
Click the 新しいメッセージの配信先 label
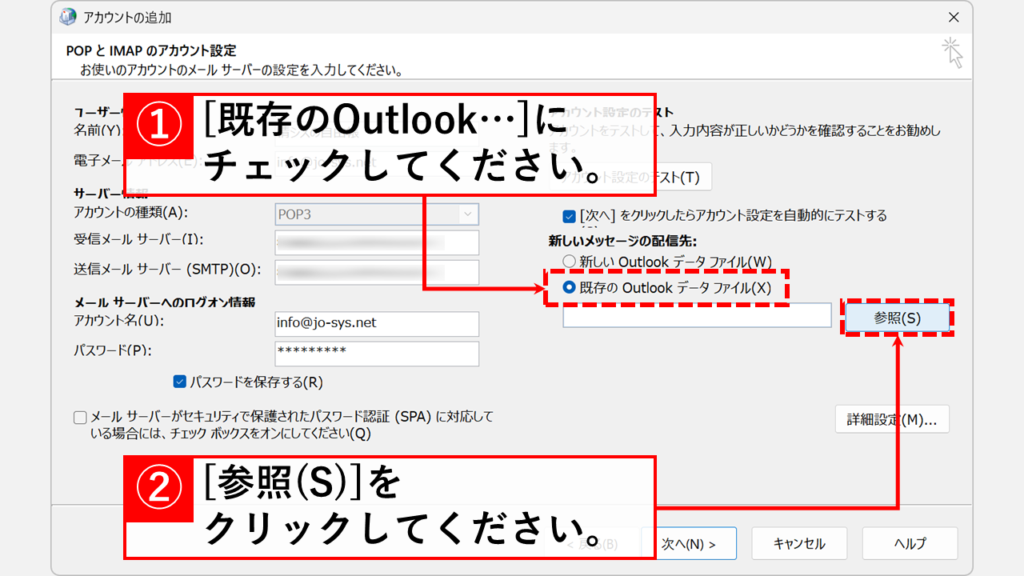(622, 241)
